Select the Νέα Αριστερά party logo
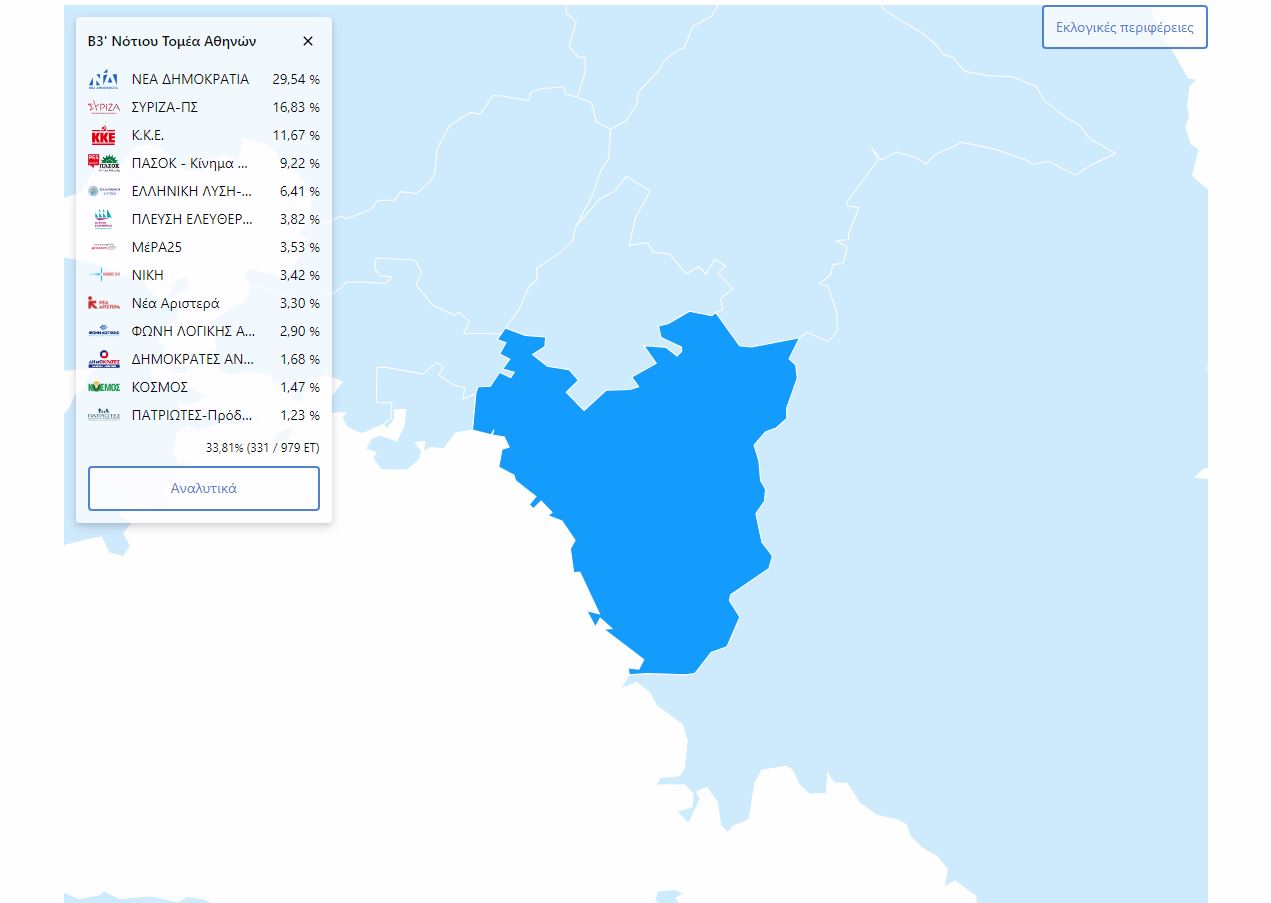Screen dimensions: 1271x903 (104, 303)
